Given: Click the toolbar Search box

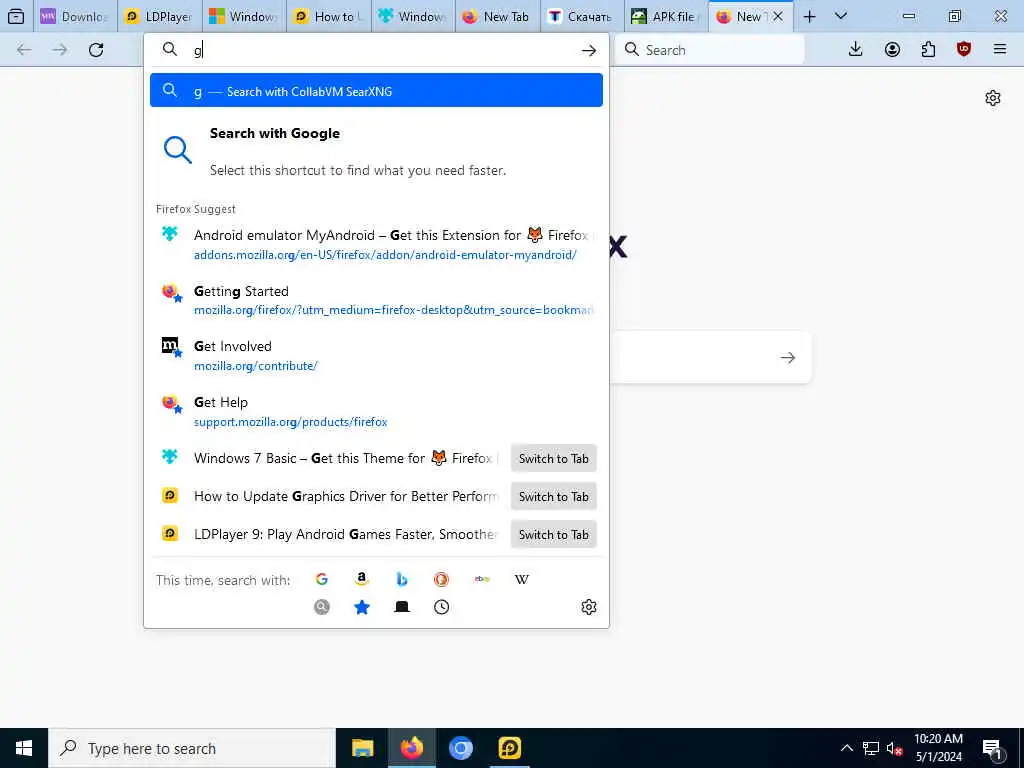Looking at the screenshot, I should [x=710, y=50].
